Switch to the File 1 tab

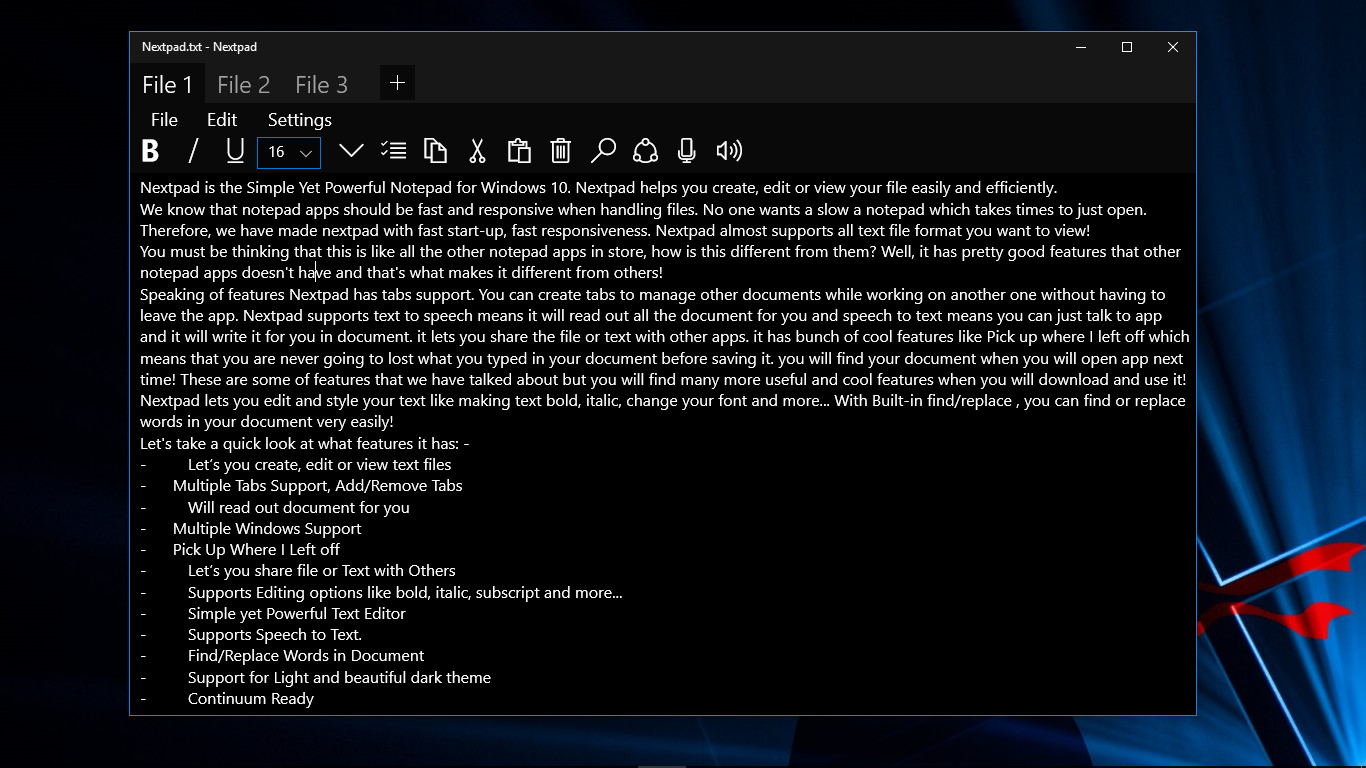click(x=167, y=85)
